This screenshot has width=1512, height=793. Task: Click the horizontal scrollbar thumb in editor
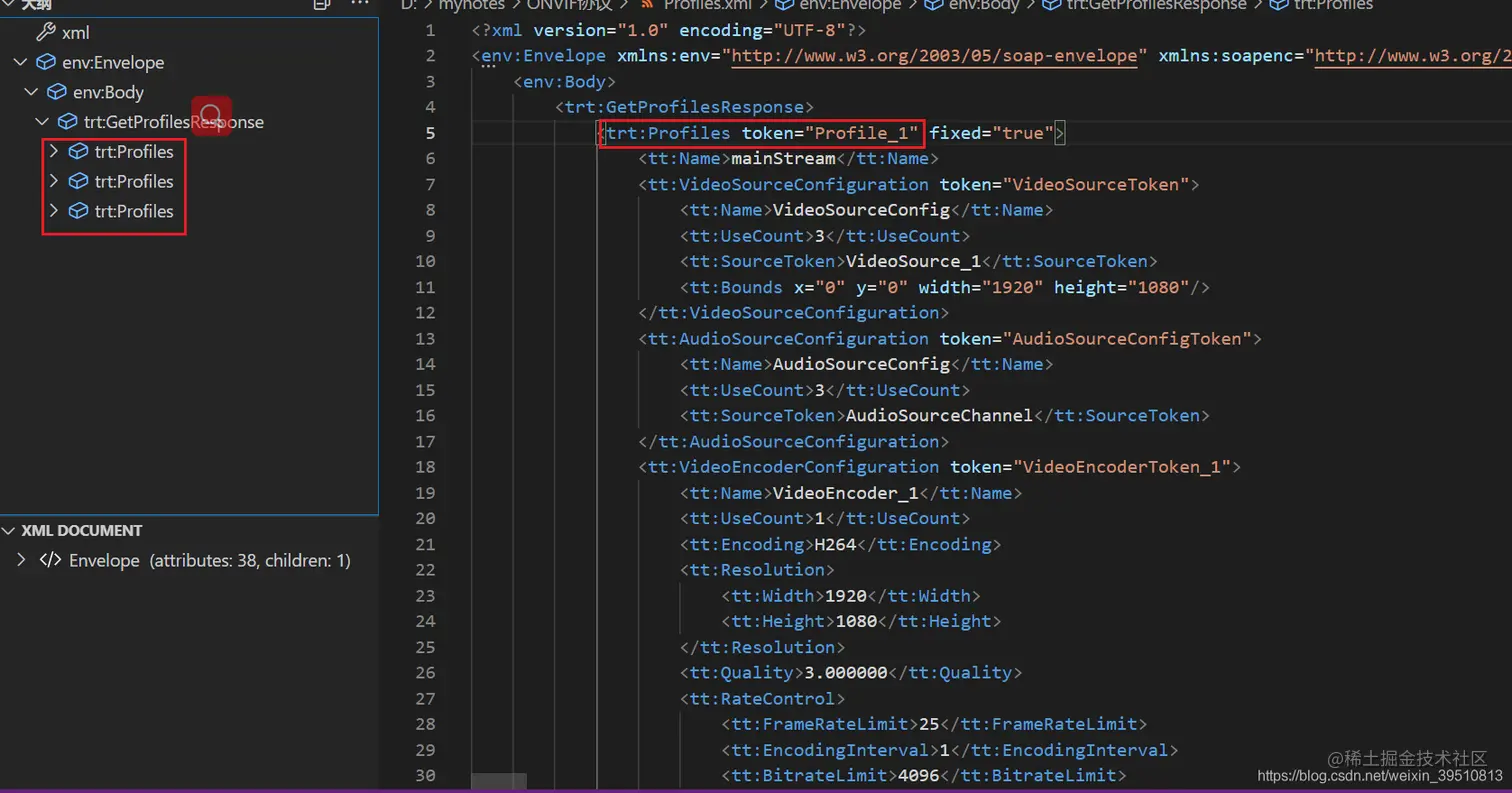click(498, 781)
